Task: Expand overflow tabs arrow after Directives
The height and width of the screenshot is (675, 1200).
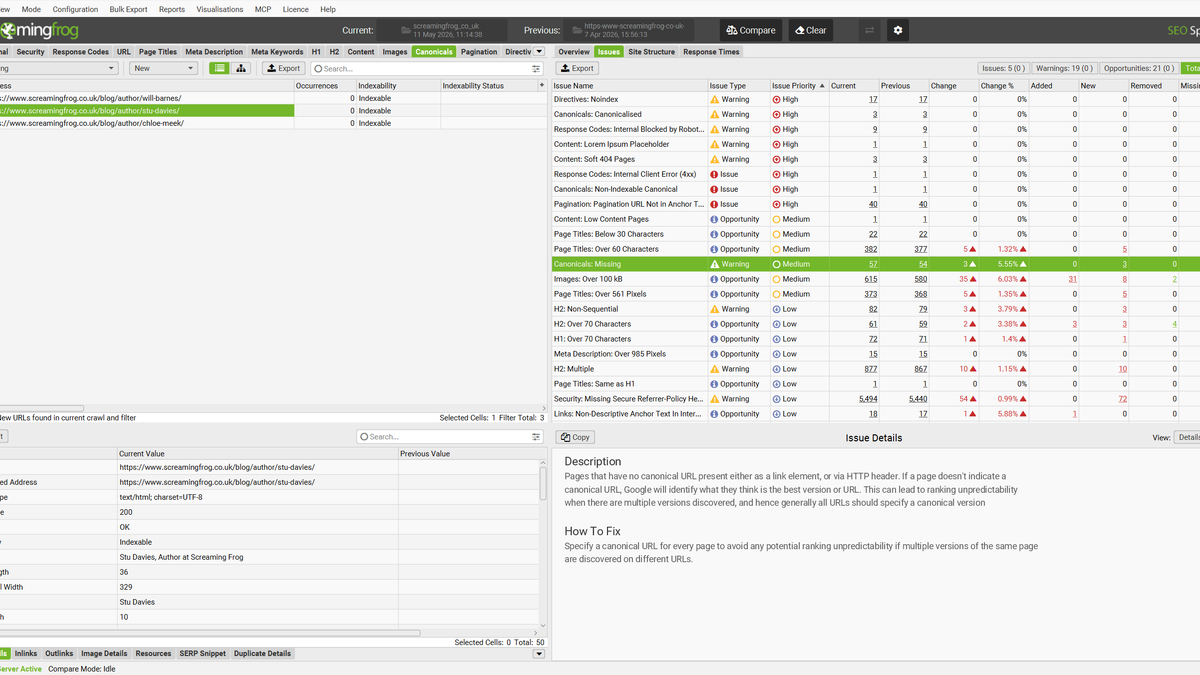Action: (x=539, y=51)
